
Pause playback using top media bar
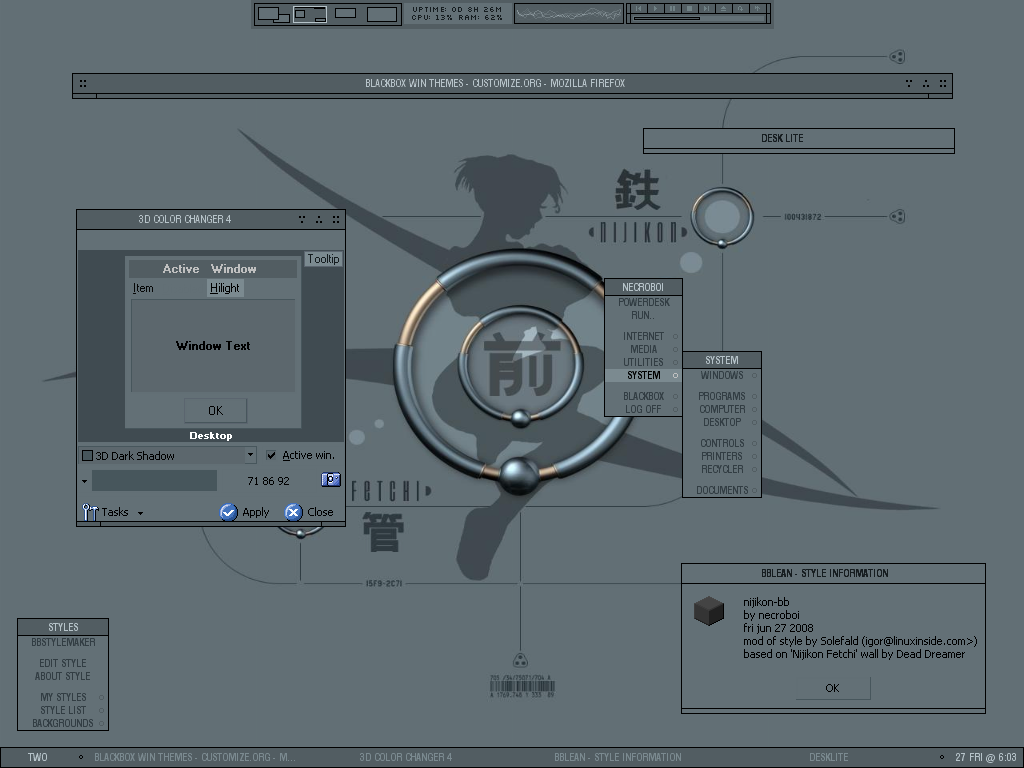pos(673,8)
